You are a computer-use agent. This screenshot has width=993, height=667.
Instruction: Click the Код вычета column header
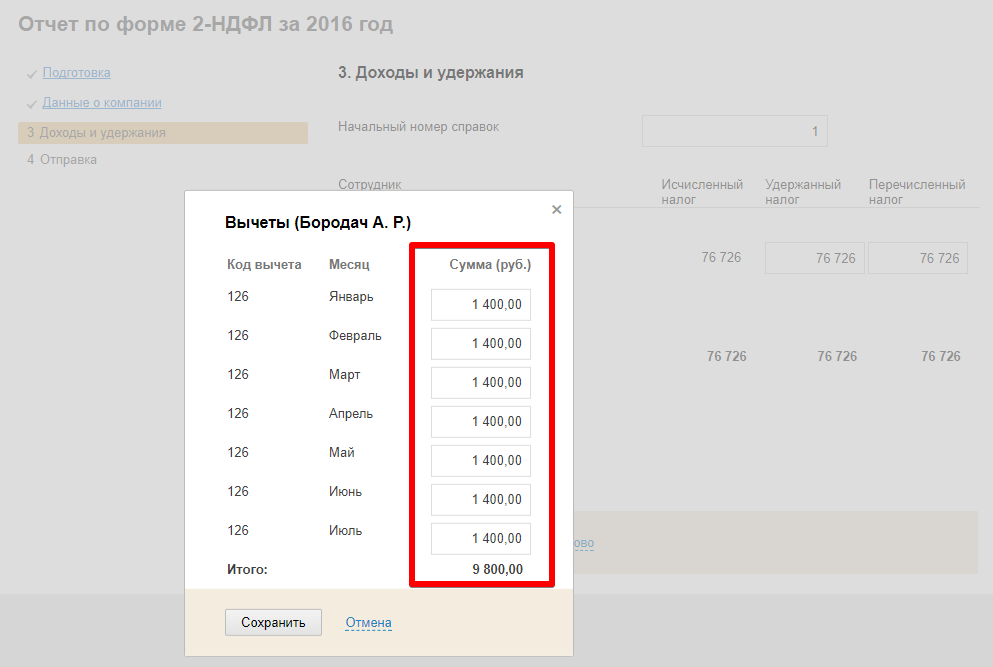[x=264, y=265]
